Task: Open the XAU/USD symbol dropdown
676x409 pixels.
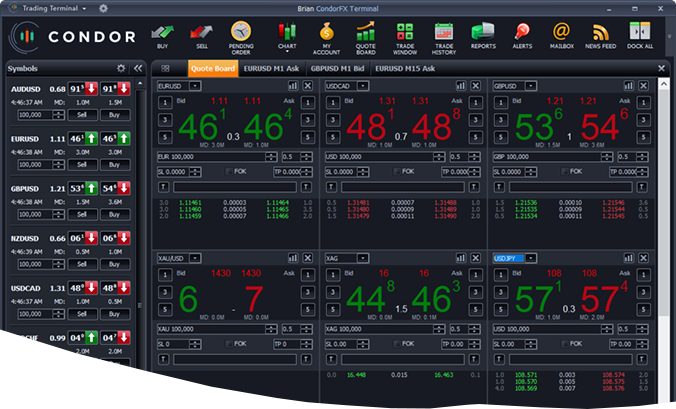Action: [x=195, y=258]
